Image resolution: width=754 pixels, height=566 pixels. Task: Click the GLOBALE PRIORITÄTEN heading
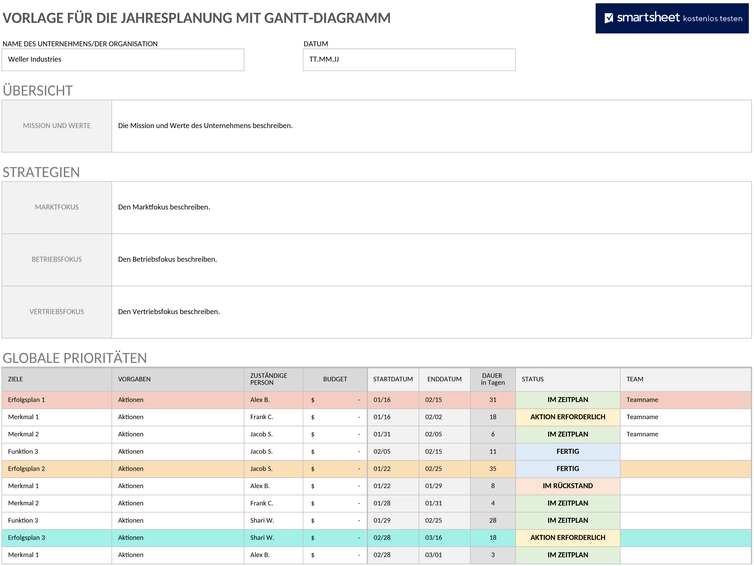click(x=75, y=358)
